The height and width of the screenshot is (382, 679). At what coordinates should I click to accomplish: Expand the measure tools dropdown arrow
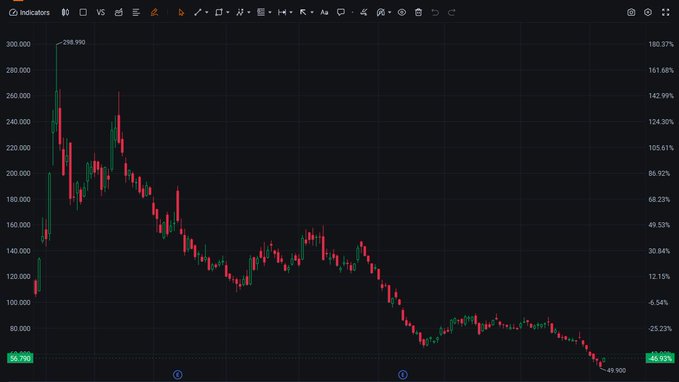[291, 13]
